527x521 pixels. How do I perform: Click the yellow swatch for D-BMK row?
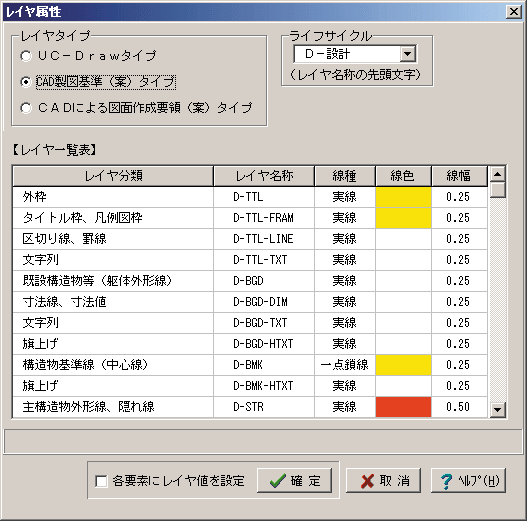[x=403, y=365]
